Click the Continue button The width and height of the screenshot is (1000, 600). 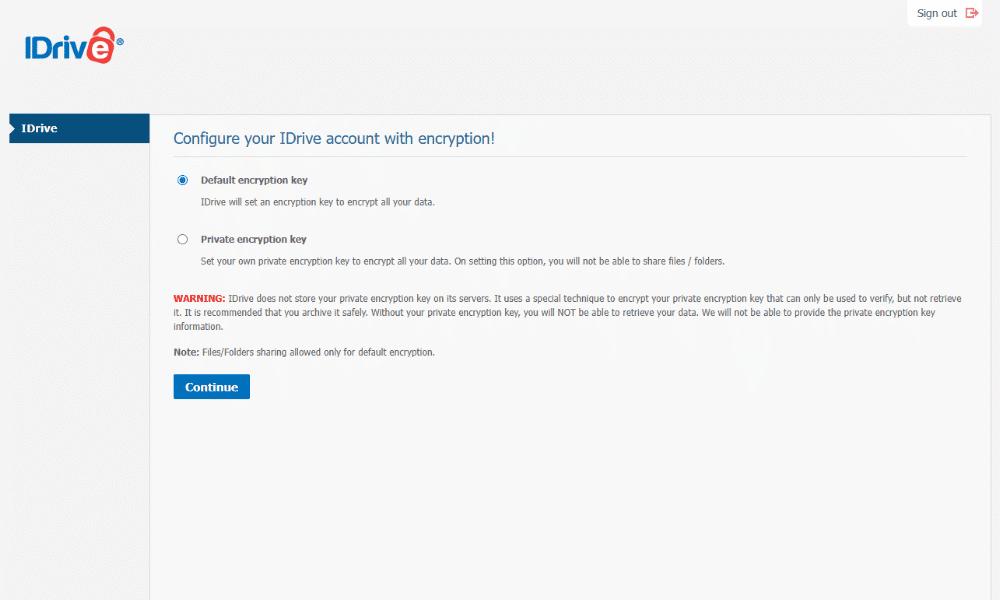click(212, 387)
